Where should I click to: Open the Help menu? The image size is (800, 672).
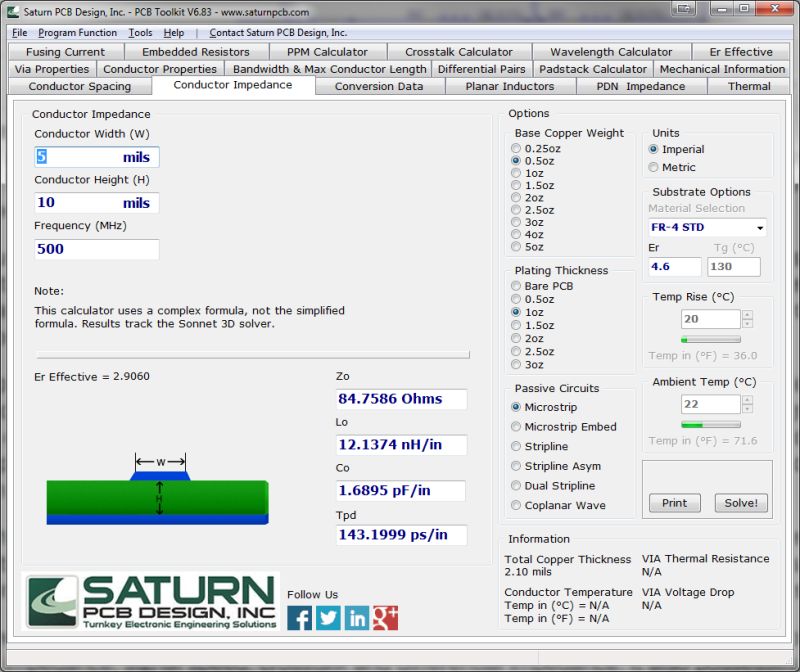click(x=174, y=33)
